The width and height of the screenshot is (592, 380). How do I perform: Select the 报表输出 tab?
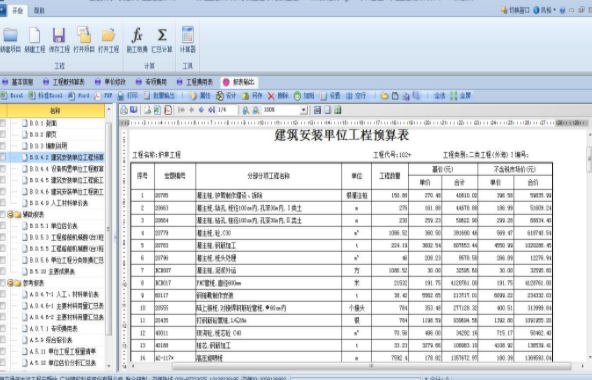tap(239, 82)
